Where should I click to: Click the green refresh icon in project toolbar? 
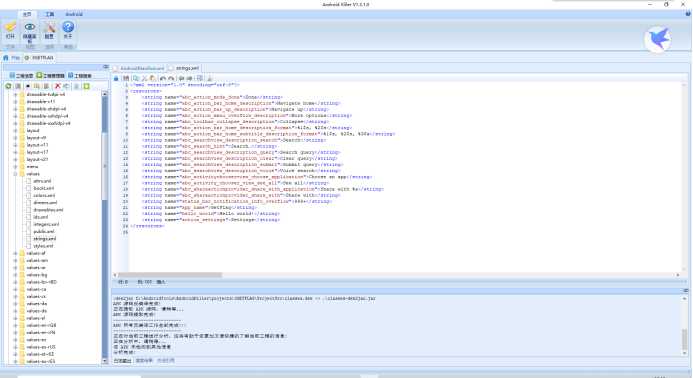coord(8,86)
